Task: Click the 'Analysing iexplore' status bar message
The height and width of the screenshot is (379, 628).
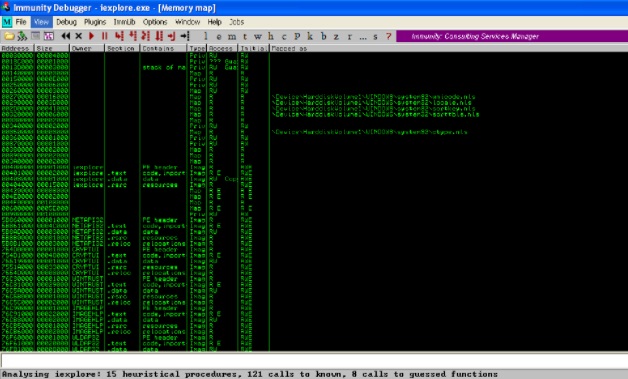Action: pos(250,374)
